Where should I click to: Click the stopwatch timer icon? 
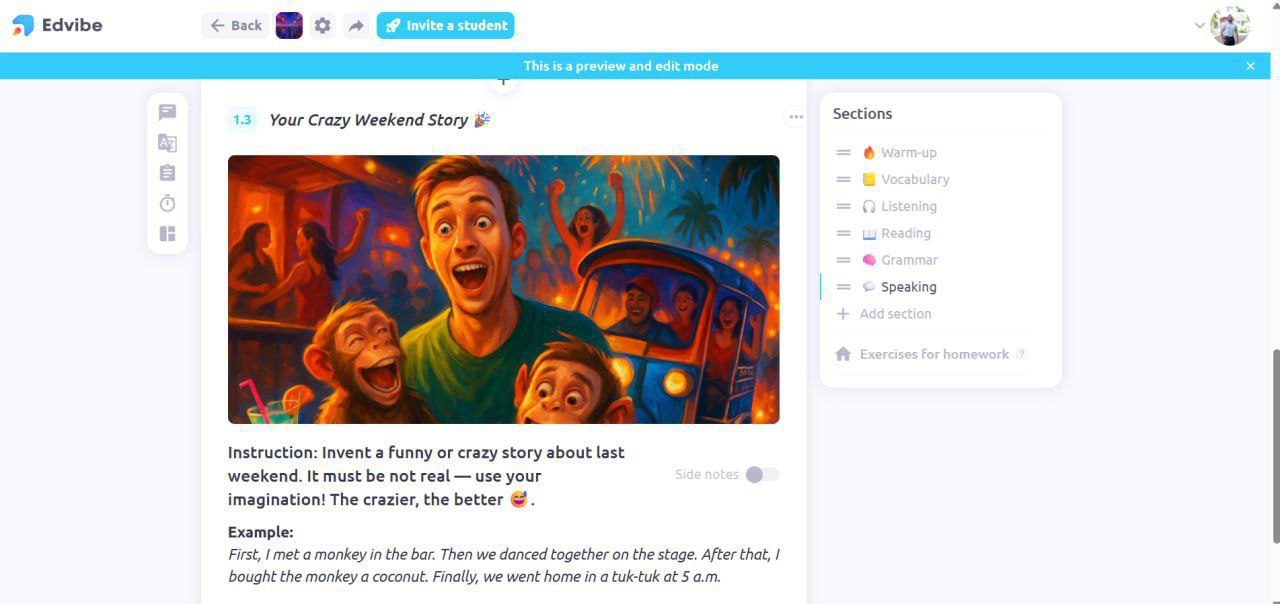(167, 203)
